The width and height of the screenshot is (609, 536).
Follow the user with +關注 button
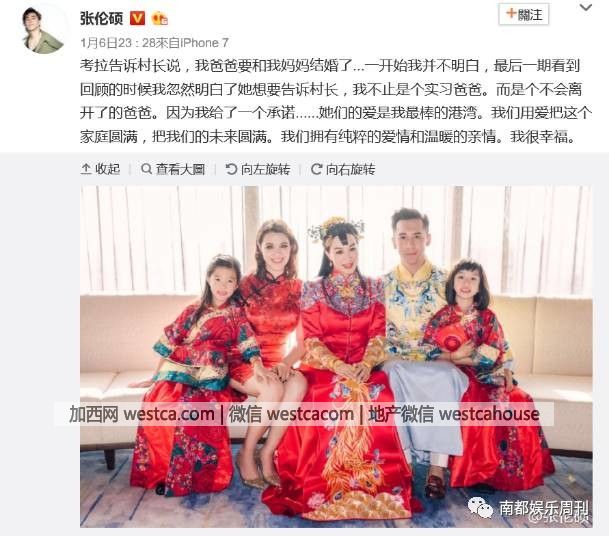click(x=524, y=15)
